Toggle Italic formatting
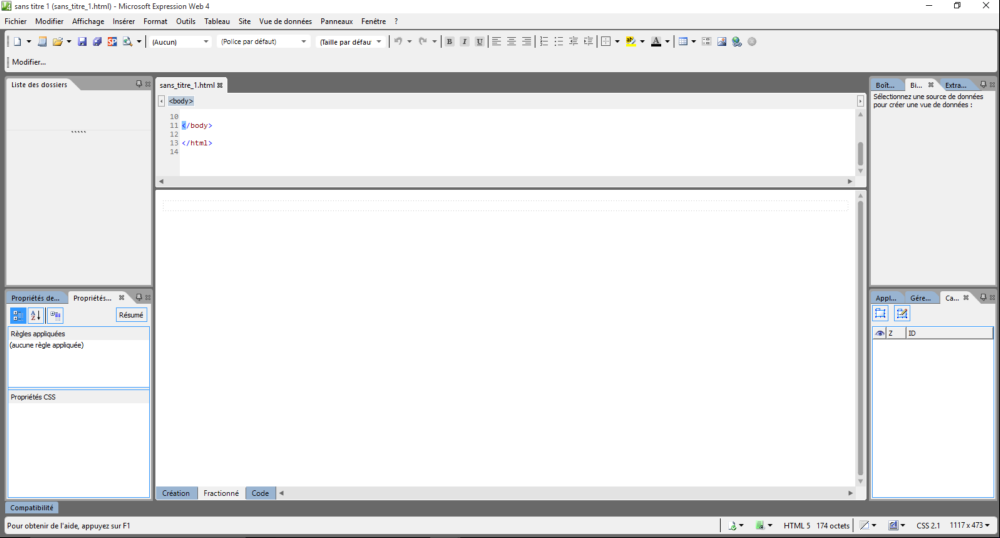Viewport: 1000px width, 538px height. (464, 42)
